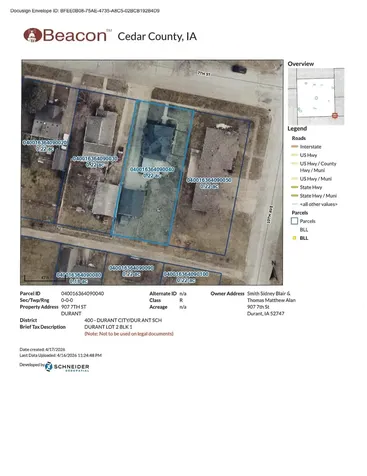Click the parked car on 7th St

[x=239, y=69]
